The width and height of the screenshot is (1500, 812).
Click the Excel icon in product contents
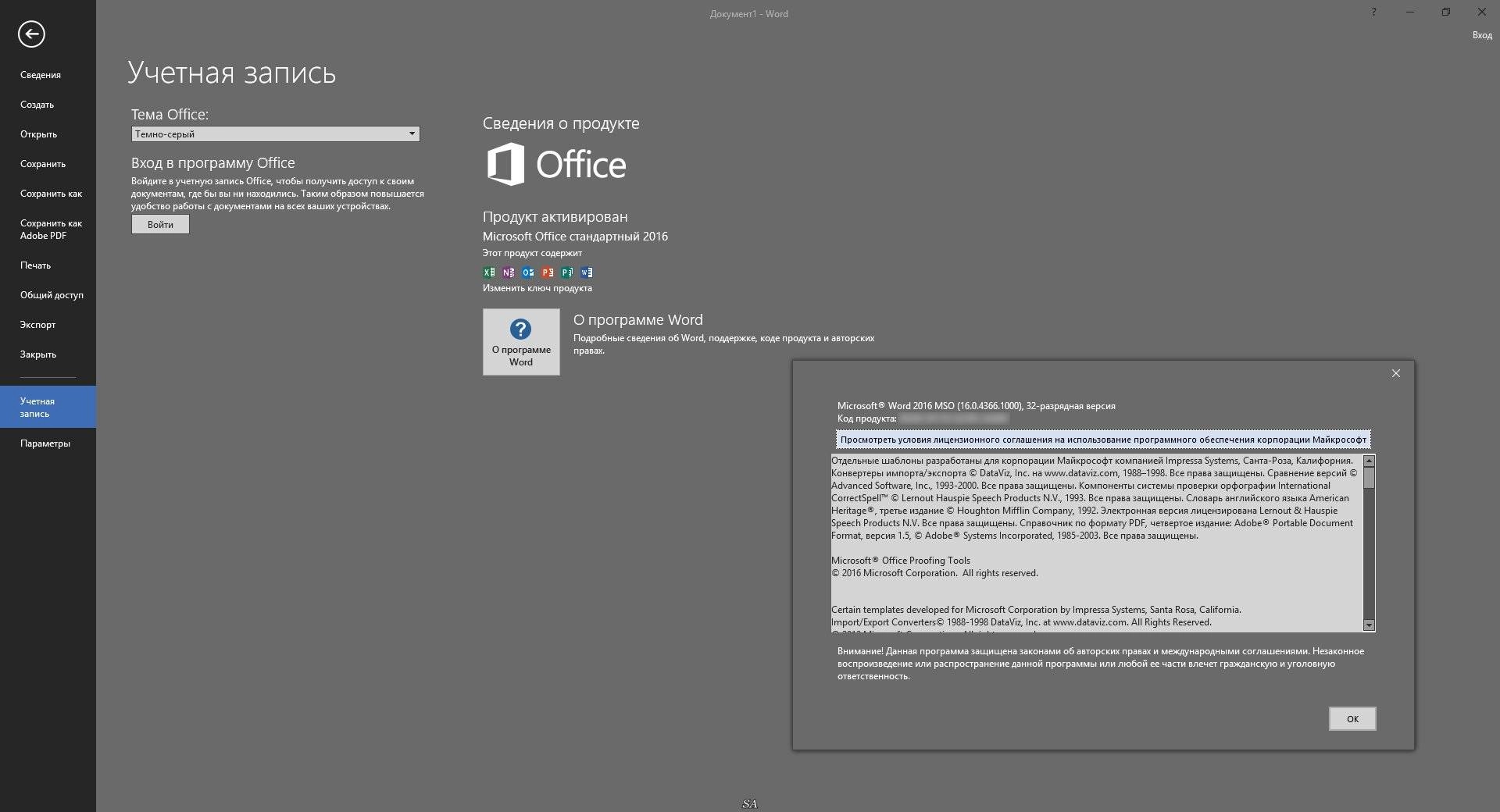click(489, 272)
